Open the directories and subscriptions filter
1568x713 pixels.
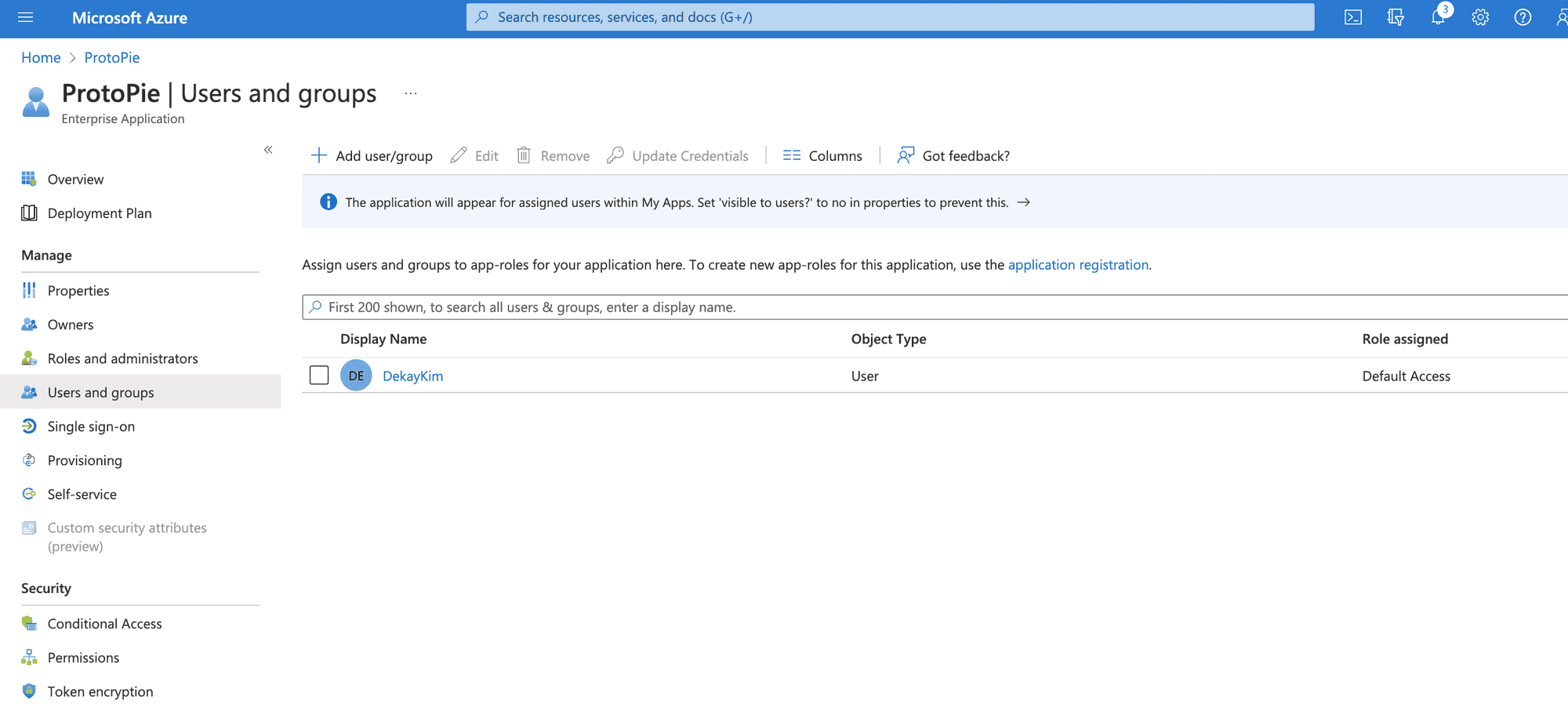click(1396, 17)
